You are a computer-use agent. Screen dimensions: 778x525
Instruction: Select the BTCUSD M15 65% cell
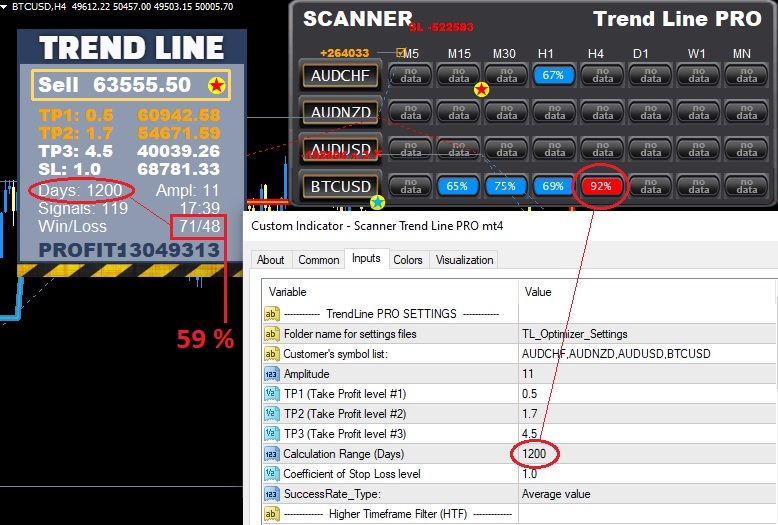pyautogui.click(x=457, y=187)
